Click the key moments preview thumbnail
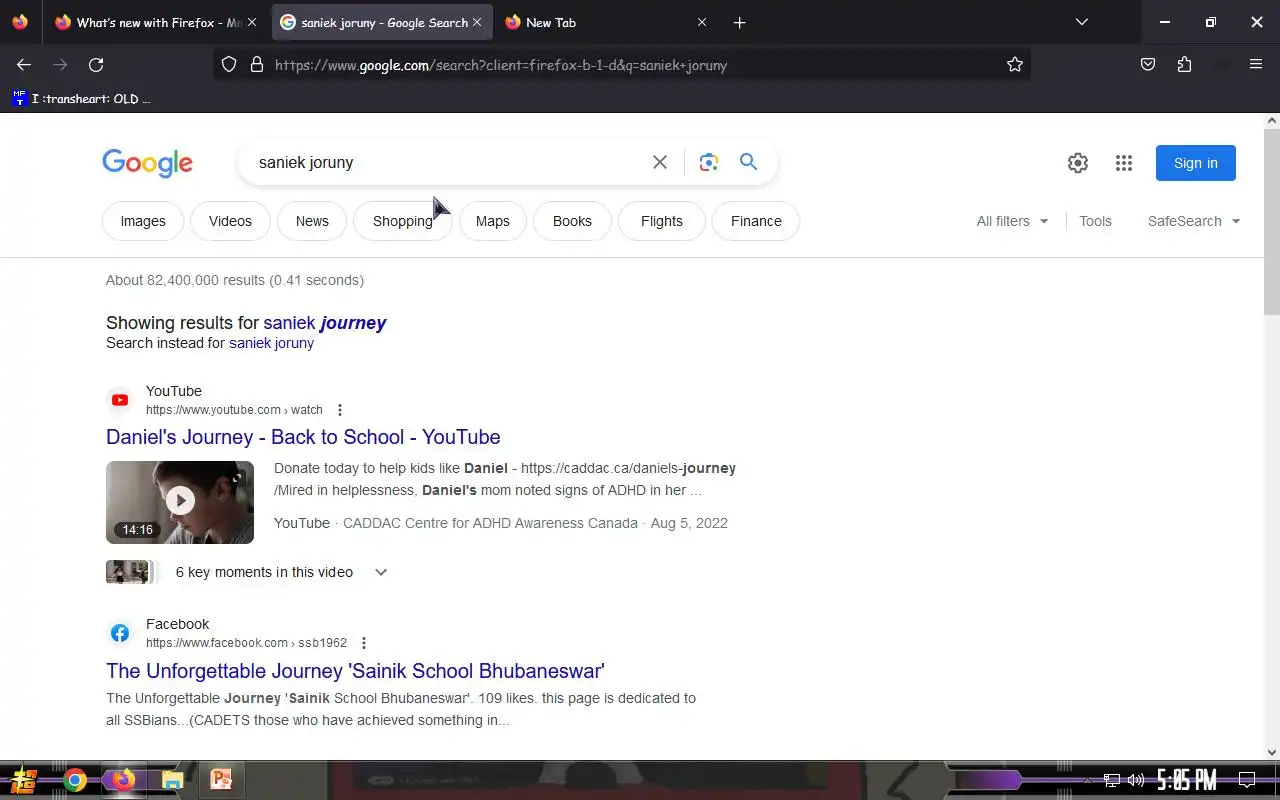Viewport: 1280px width, 800px height. pos(132,572)
